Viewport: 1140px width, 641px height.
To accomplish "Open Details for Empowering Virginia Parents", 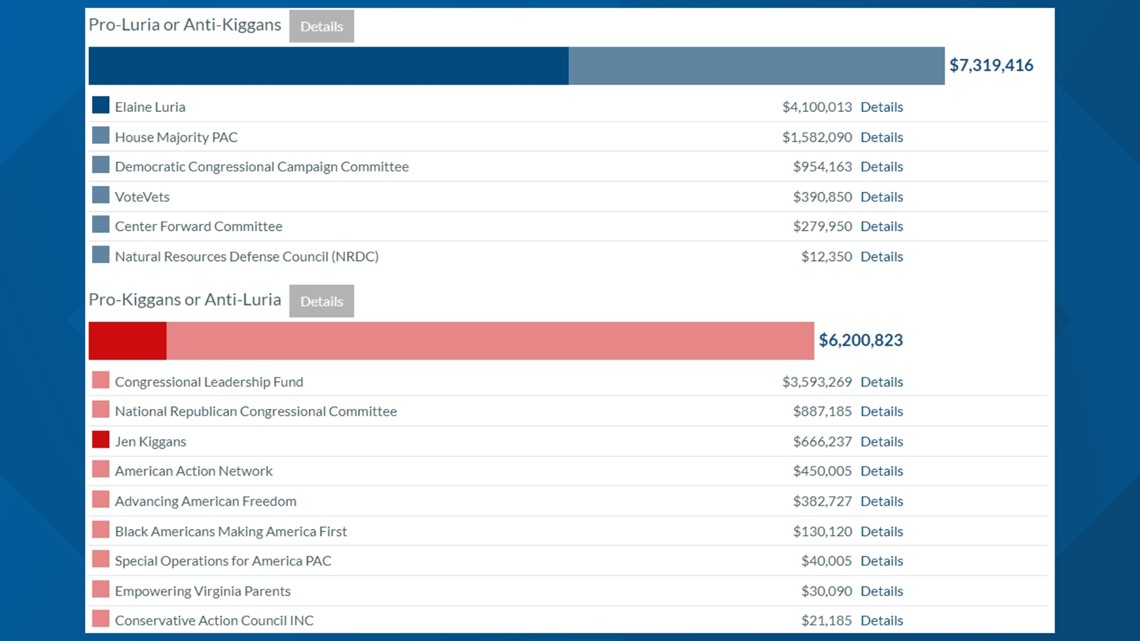I will point(881,591).
